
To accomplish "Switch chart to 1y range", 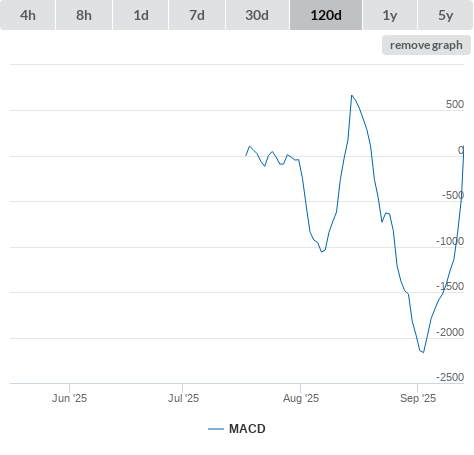I will tap(390, 15).
